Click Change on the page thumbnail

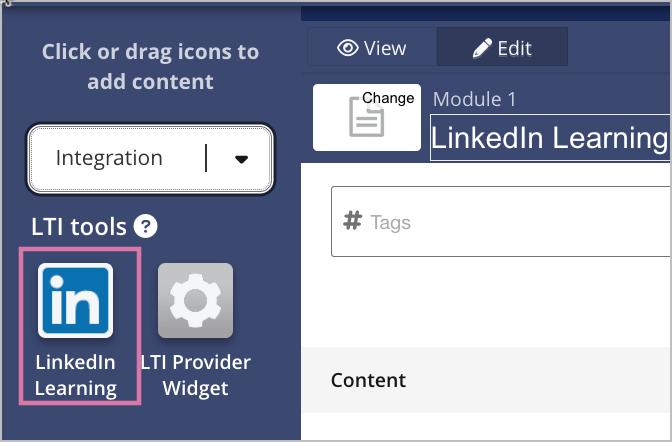pyautogui.click(x=388, y=98)
